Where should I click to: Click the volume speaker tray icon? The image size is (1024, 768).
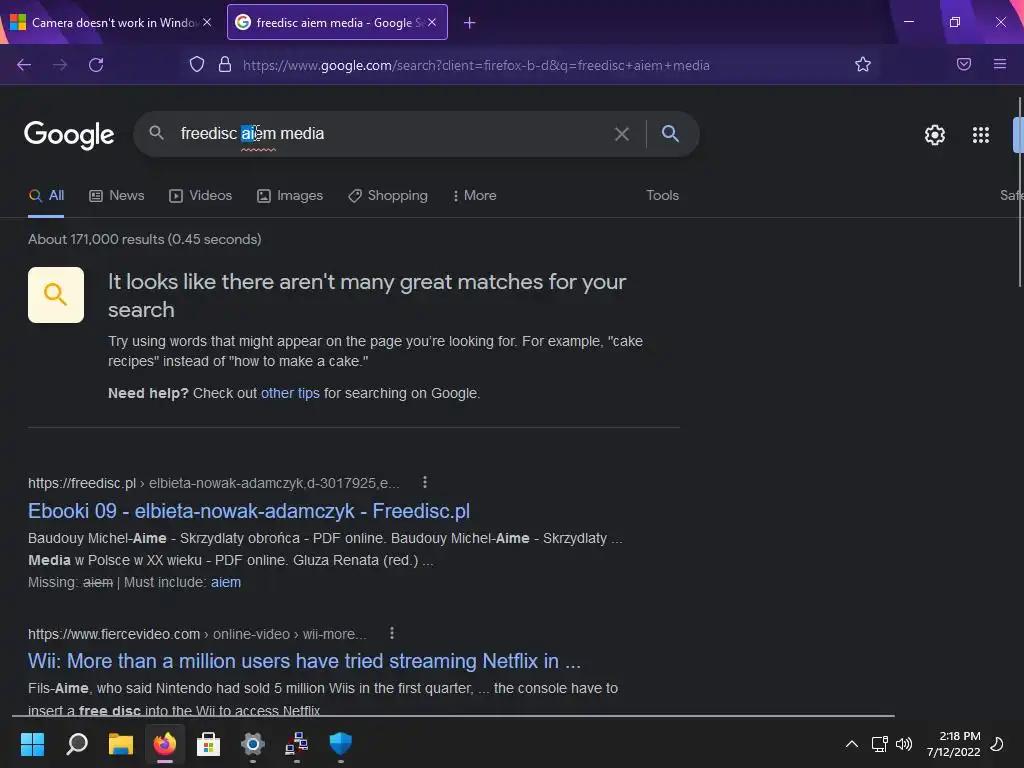(904, 744)
